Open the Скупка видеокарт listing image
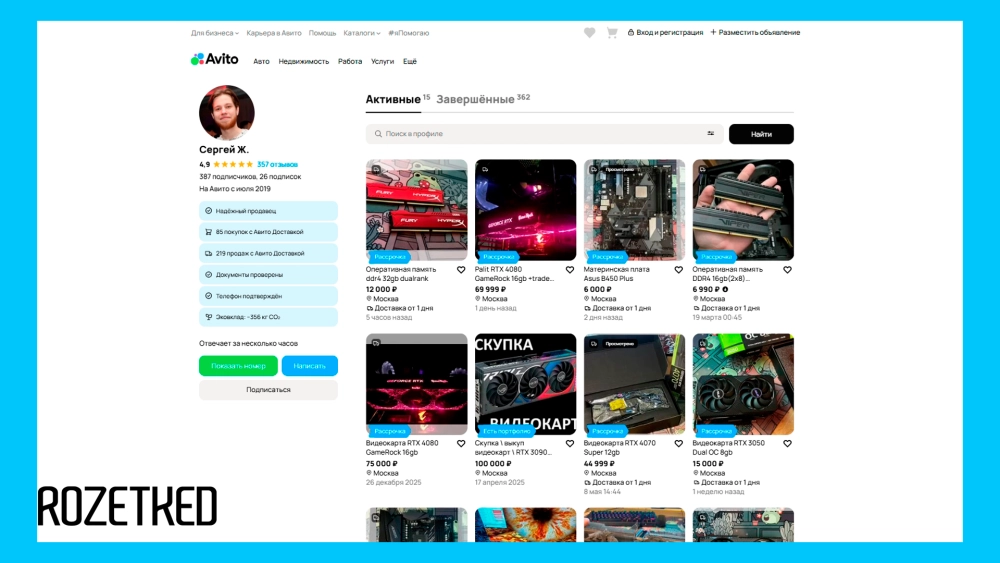The height and width of the screenshot is (563, 1000). click(526, 384)
